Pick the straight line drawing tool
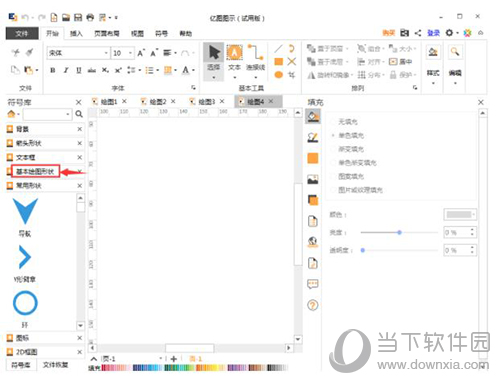This screenshot has height=383, width=500. [279, 49]
